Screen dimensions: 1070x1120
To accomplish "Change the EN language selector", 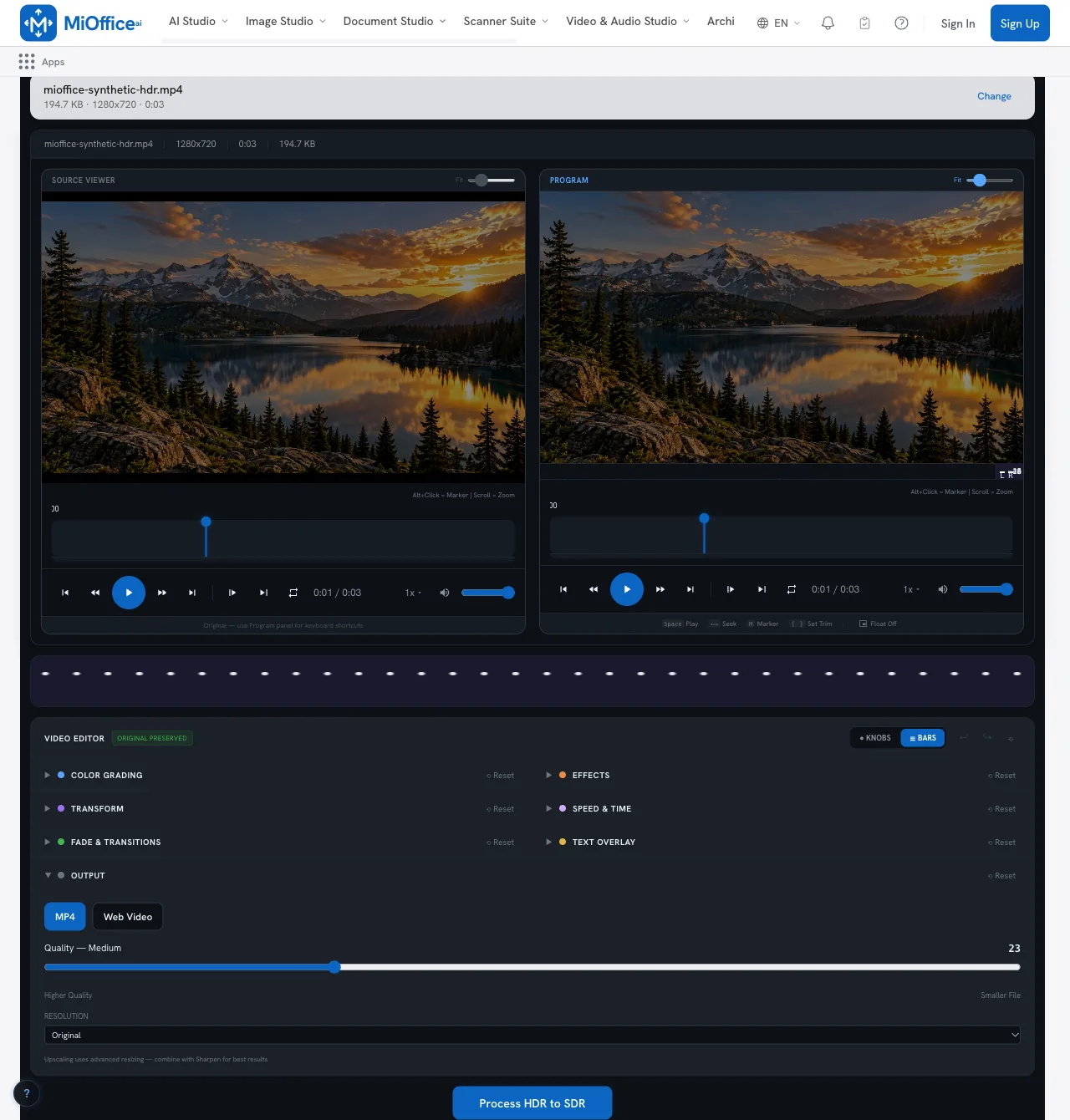I will pos(778,23).
